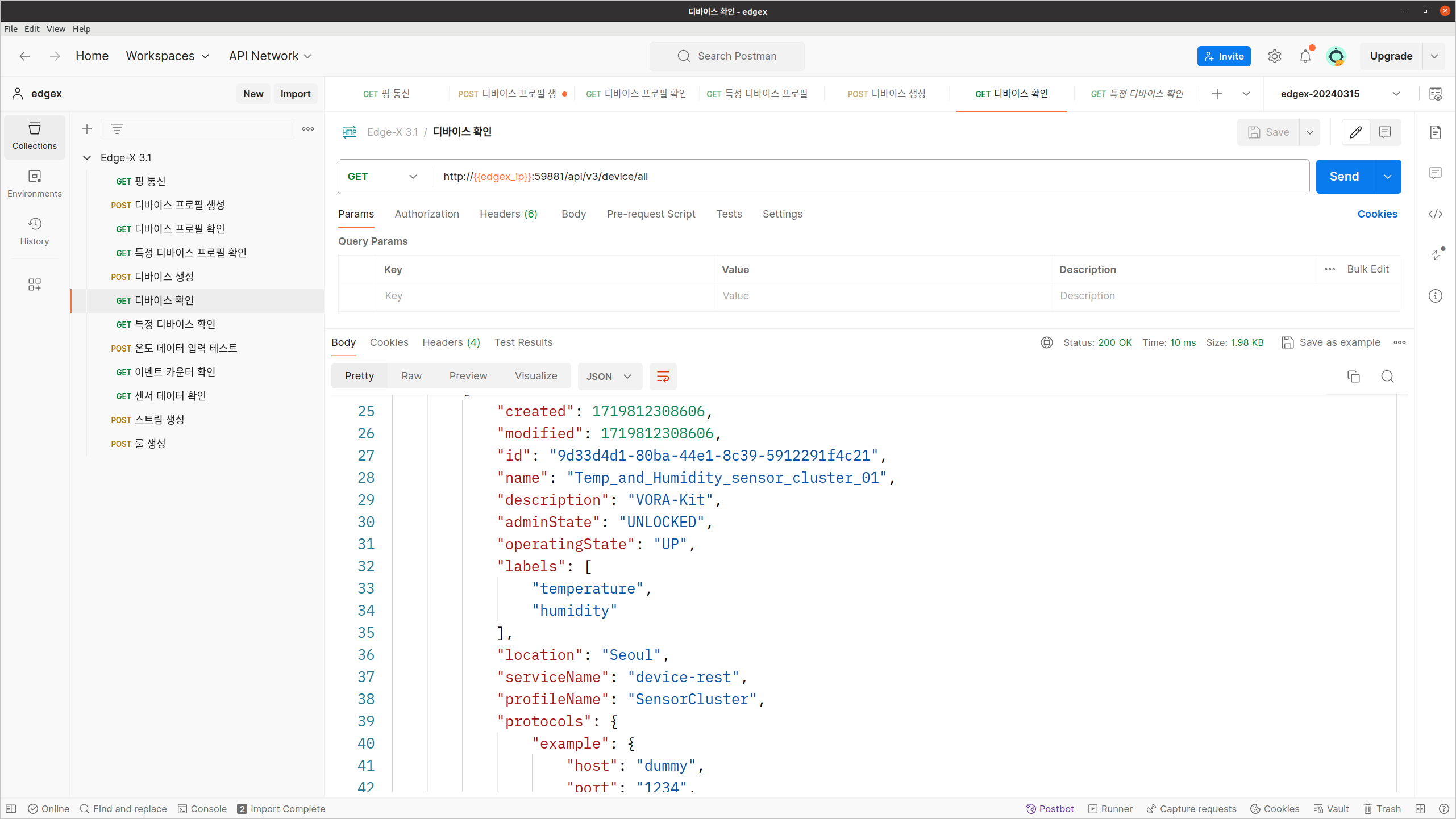Click the query params Key input cell
Screen dimensions: 1456x819
pyautogui.click(x=546, y=296)
